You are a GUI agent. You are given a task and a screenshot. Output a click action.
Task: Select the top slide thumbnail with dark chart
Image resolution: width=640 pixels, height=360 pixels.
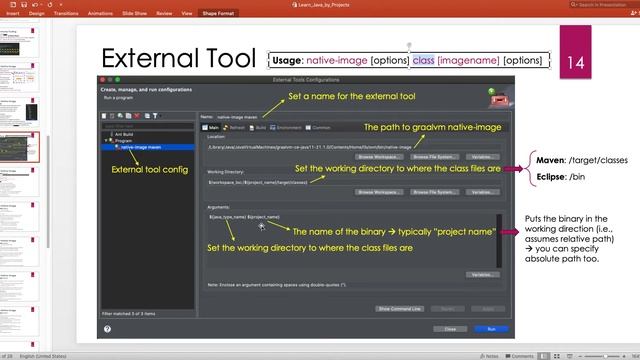19,42
